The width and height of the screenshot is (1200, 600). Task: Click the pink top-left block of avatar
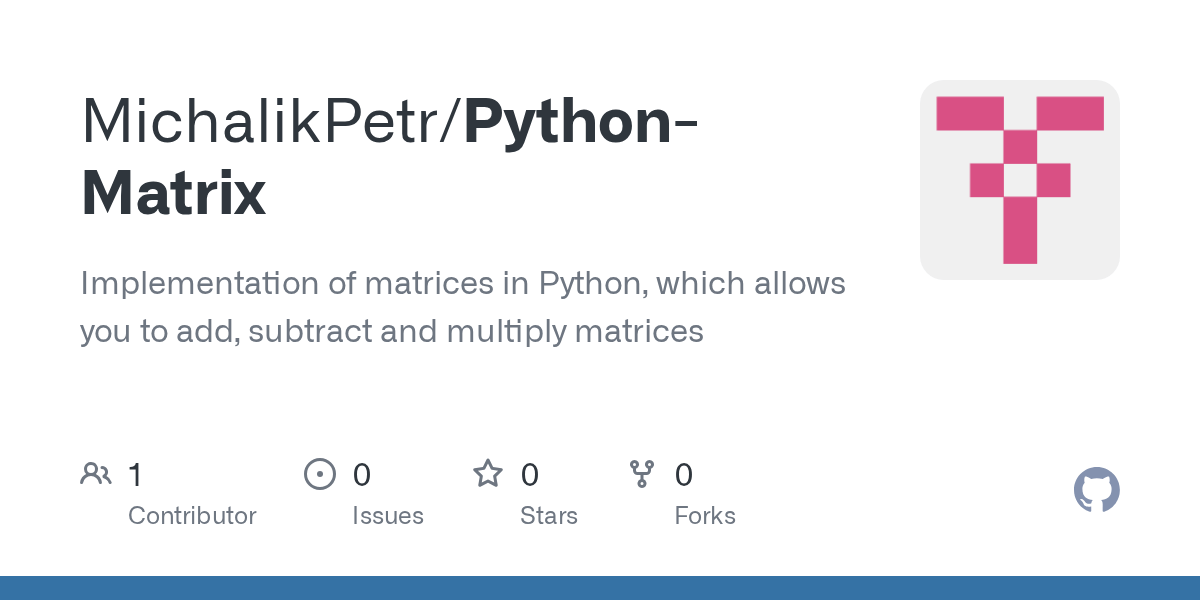(x=969, y=113)
